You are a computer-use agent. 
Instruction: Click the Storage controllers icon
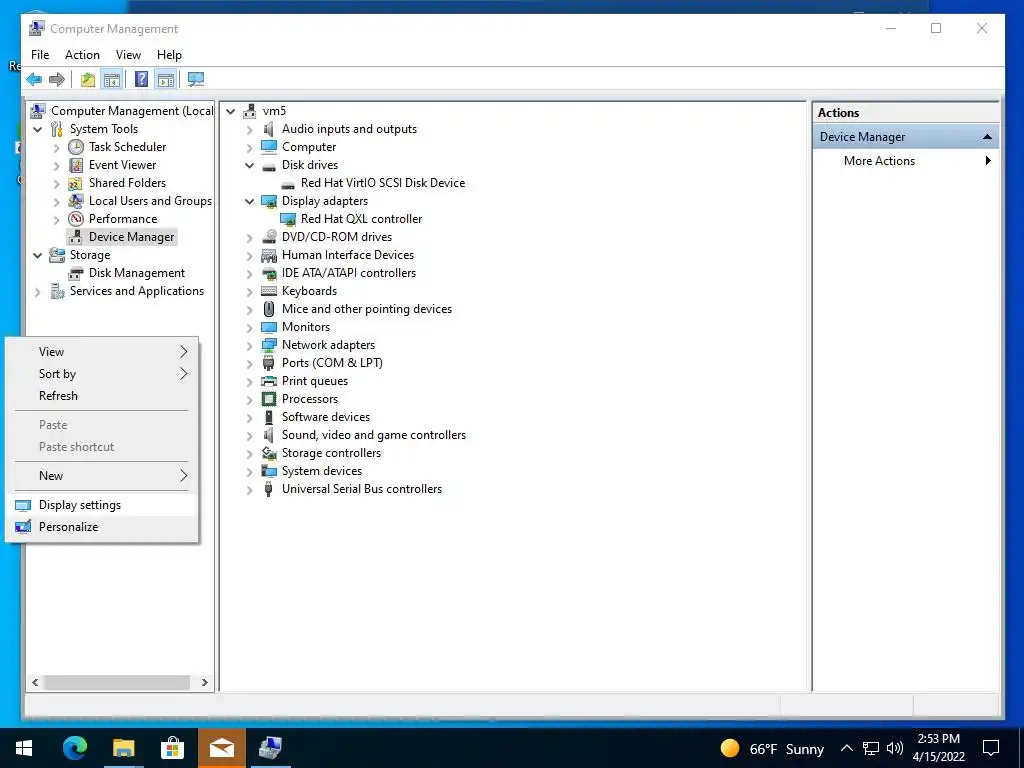click(268, 453)
